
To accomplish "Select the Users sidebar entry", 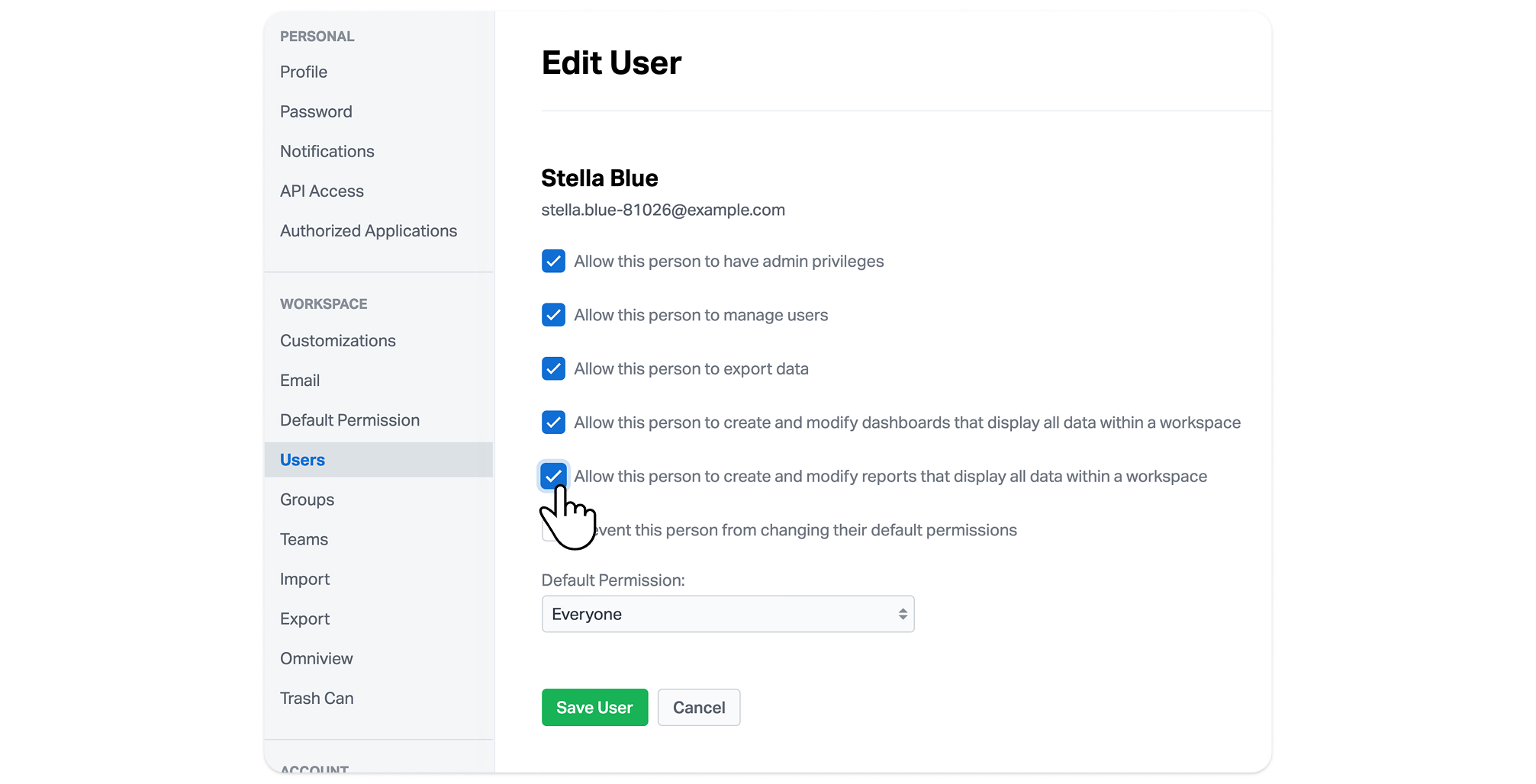I will tap(302, 459).
